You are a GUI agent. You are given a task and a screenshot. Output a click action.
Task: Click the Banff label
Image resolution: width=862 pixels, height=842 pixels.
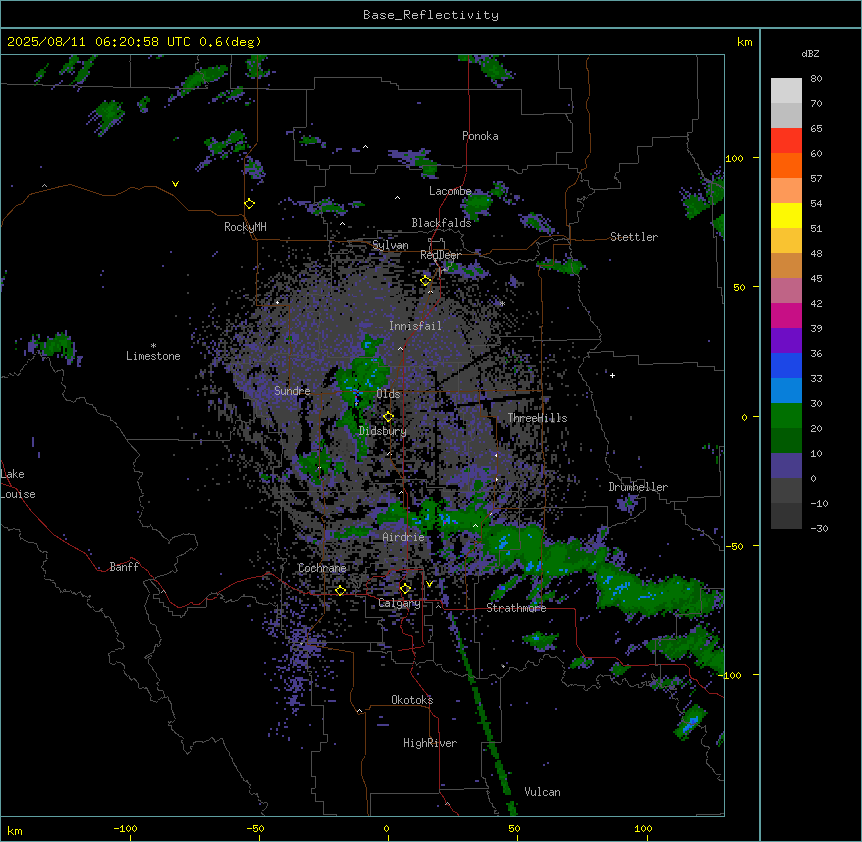[124, 567]
